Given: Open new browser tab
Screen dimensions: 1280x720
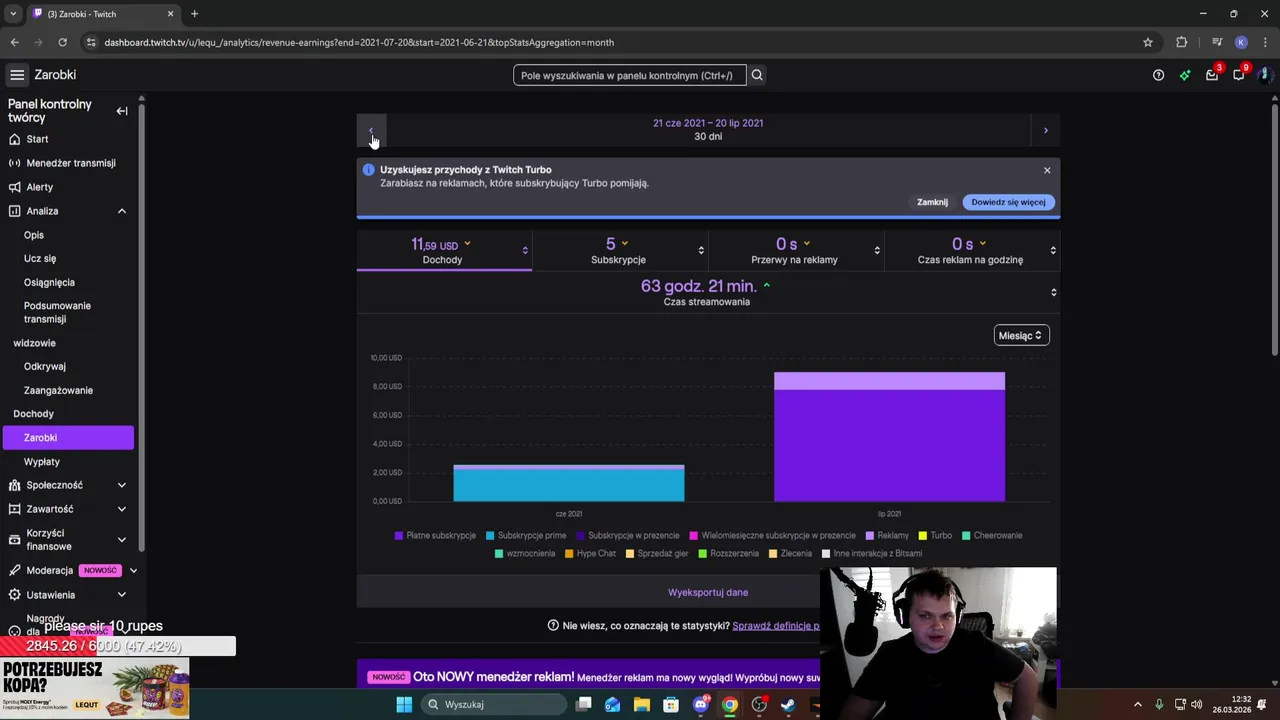Looking at the screenshot, I should pyautogui.click(x=194, y=14).
